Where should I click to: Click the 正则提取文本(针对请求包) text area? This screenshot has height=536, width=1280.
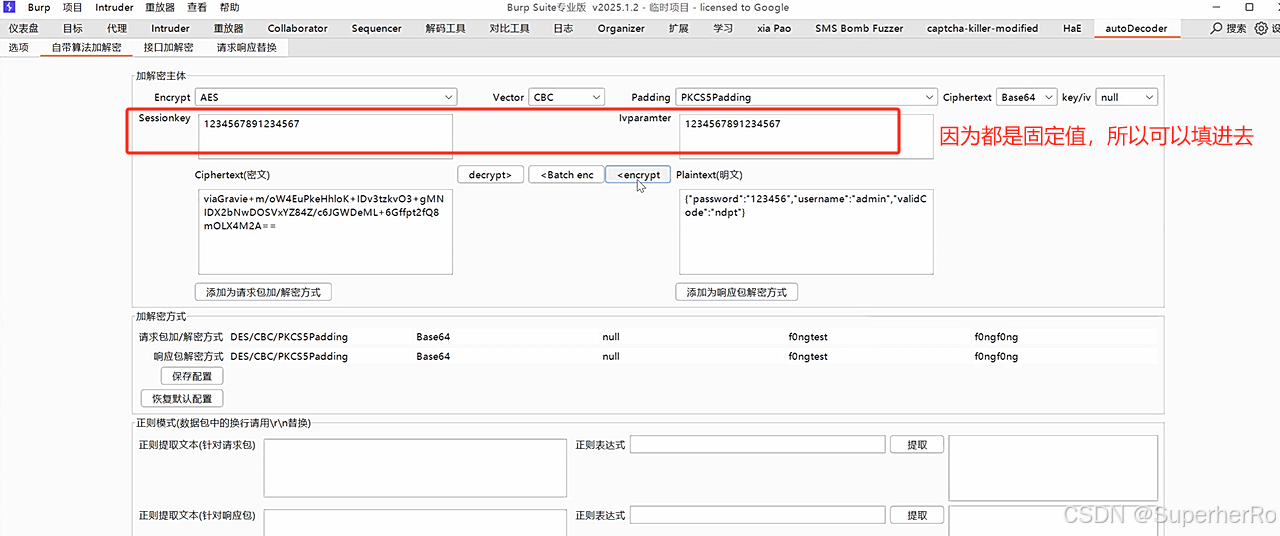coord(415,466)
